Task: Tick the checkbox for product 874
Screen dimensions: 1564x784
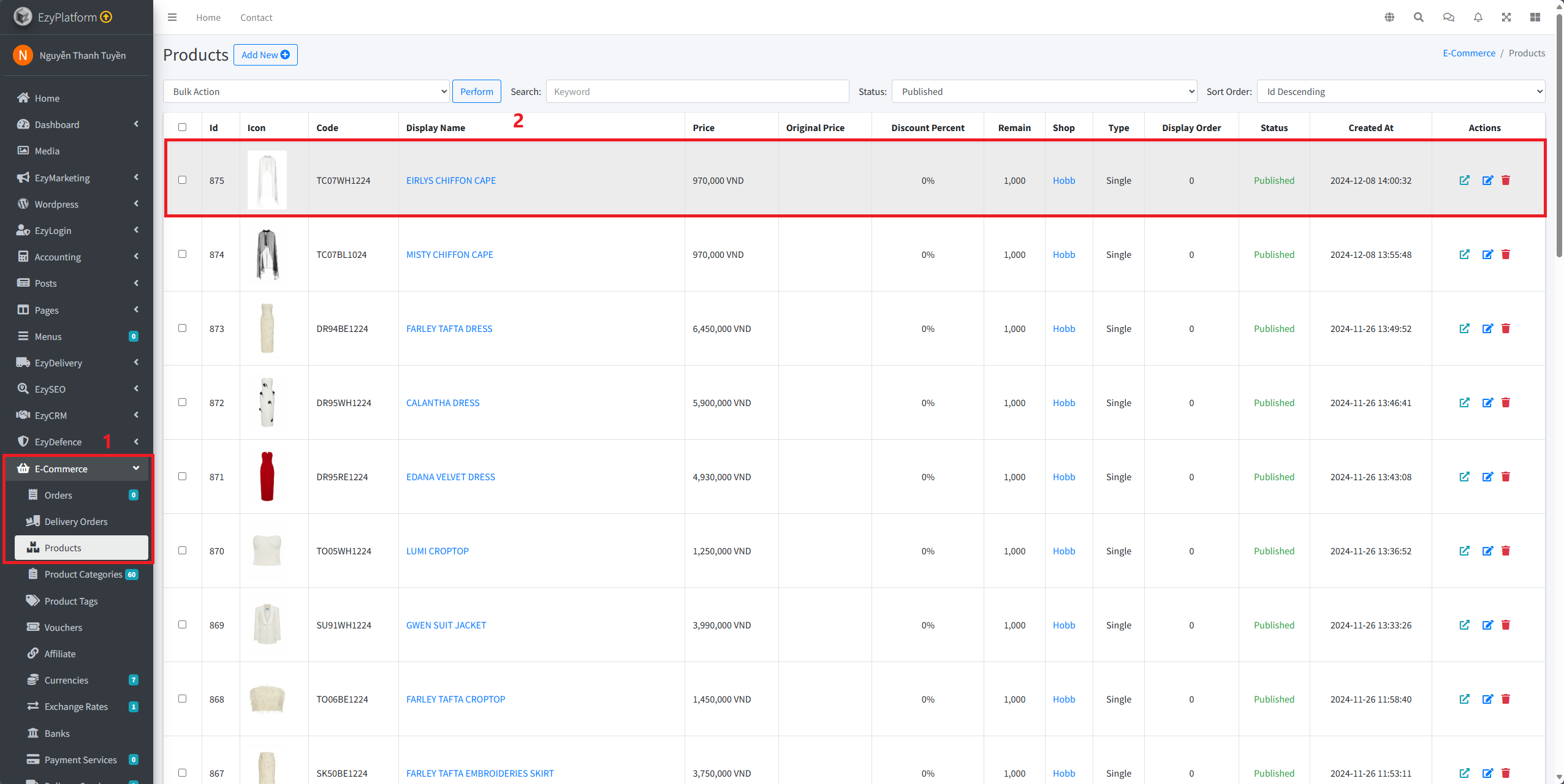Action: [182, 254]
